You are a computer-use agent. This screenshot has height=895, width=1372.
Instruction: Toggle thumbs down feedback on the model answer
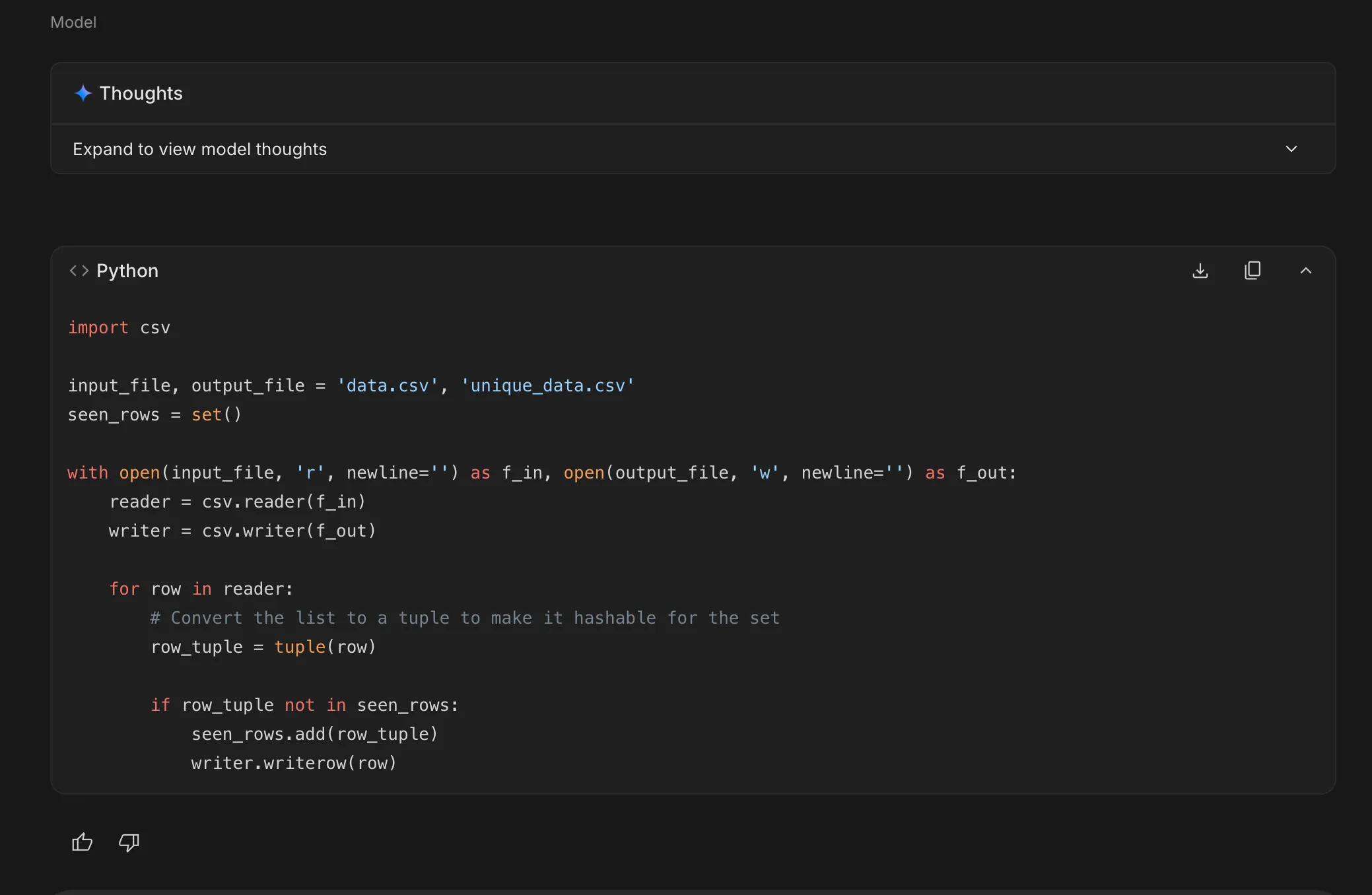(127, 843)
